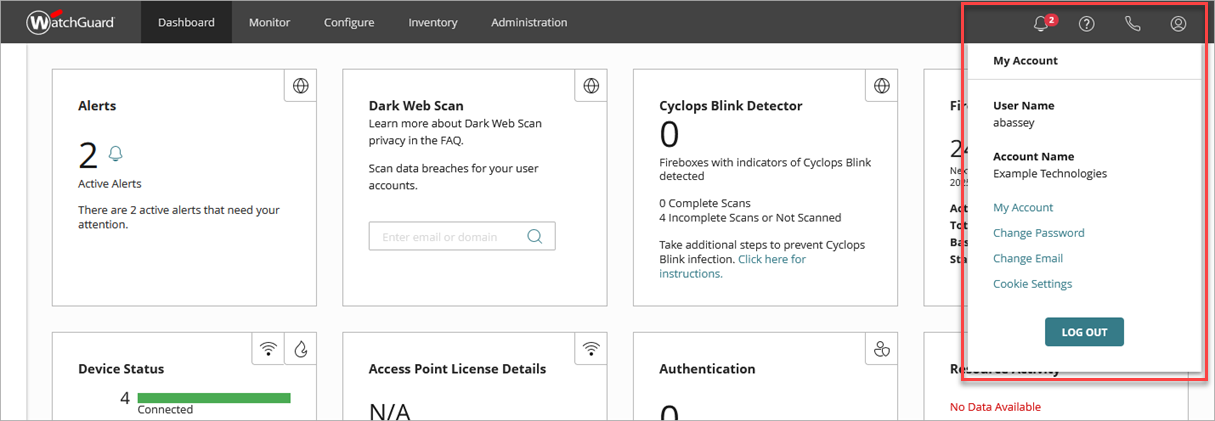Click the user account profile icon

pyautogui.click(x=1178, y=23)
